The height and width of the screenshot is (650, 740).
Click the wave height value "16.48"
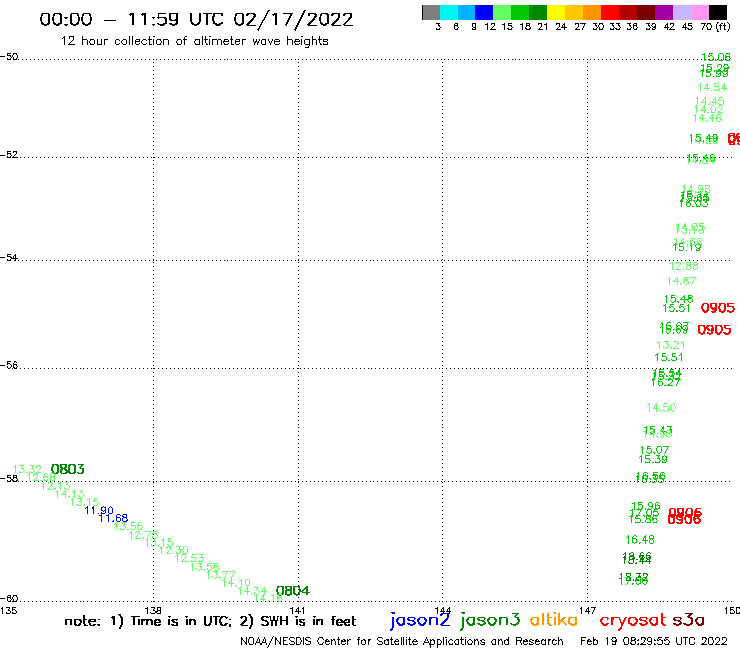point(640,540)
